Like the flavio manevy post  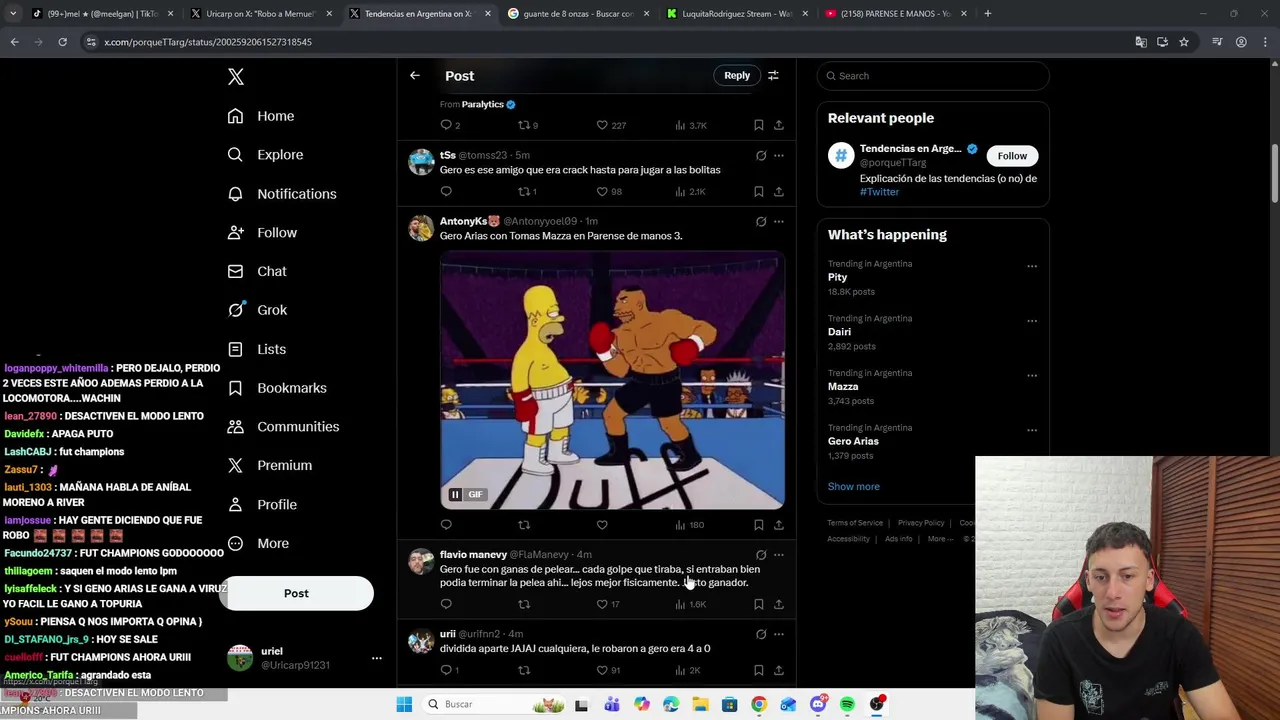602,604
